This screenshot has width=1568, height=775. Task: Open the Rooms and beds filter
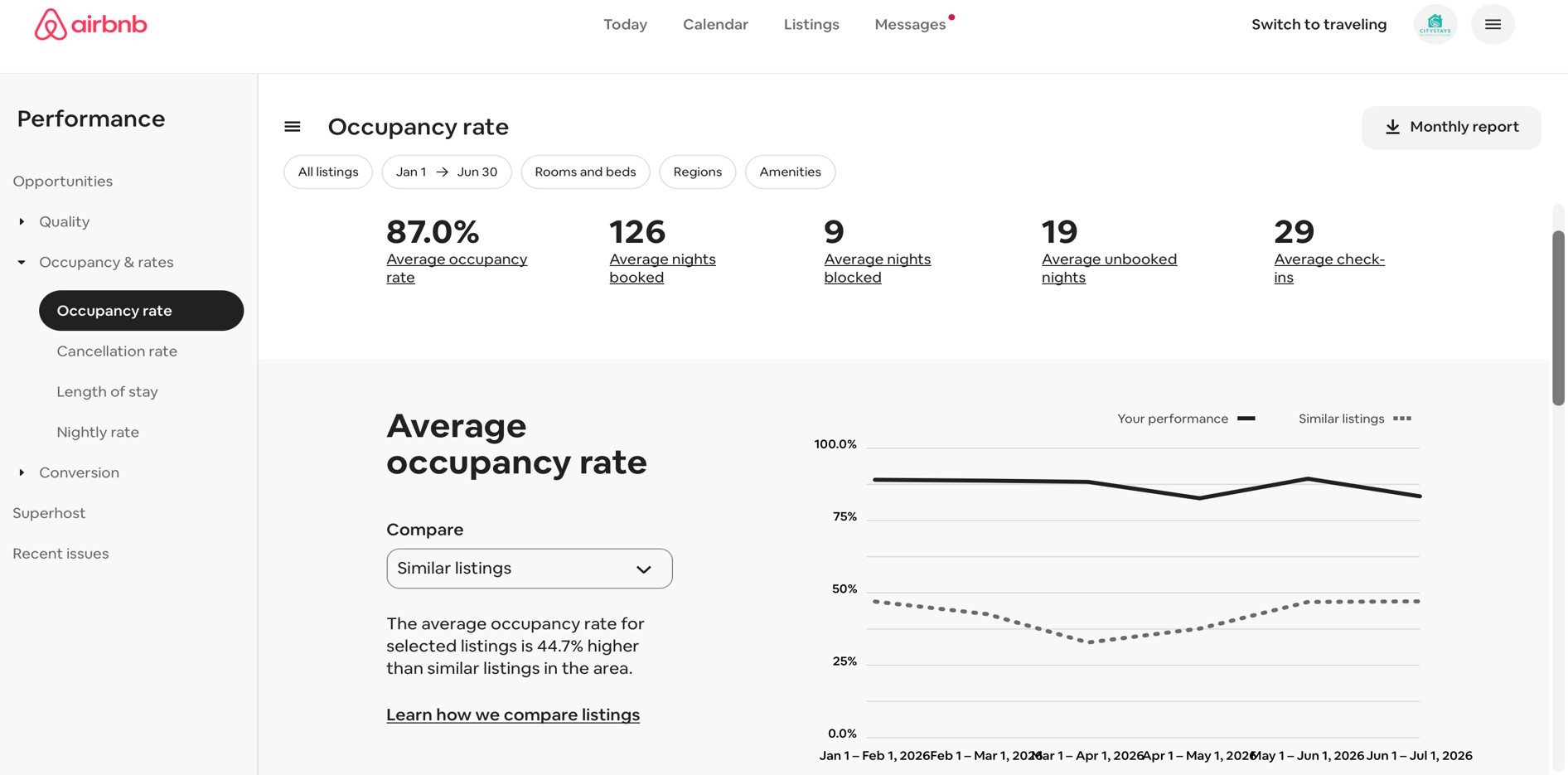tap(585, 172)
